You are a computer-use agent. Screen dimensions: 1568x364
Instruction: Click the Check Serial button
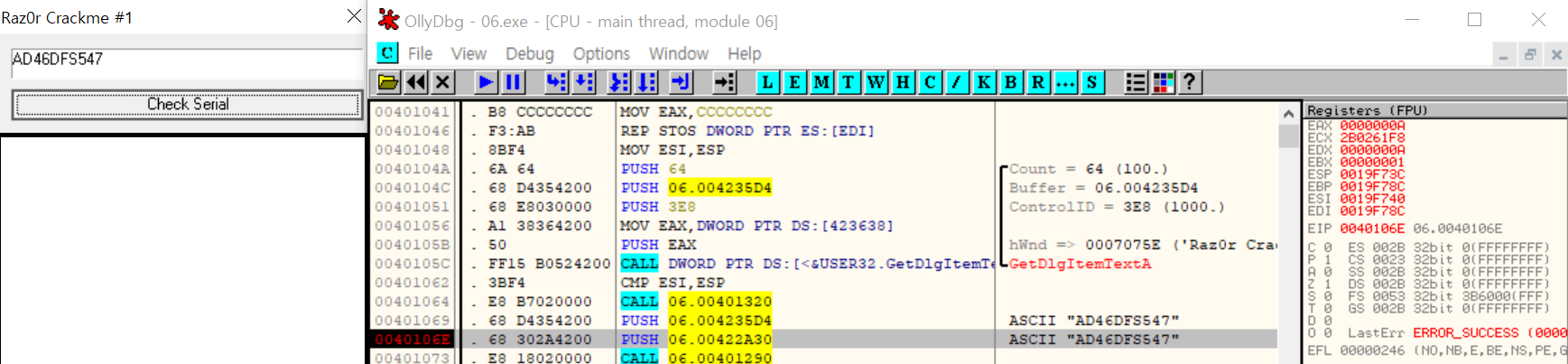(x=188, y=105)
